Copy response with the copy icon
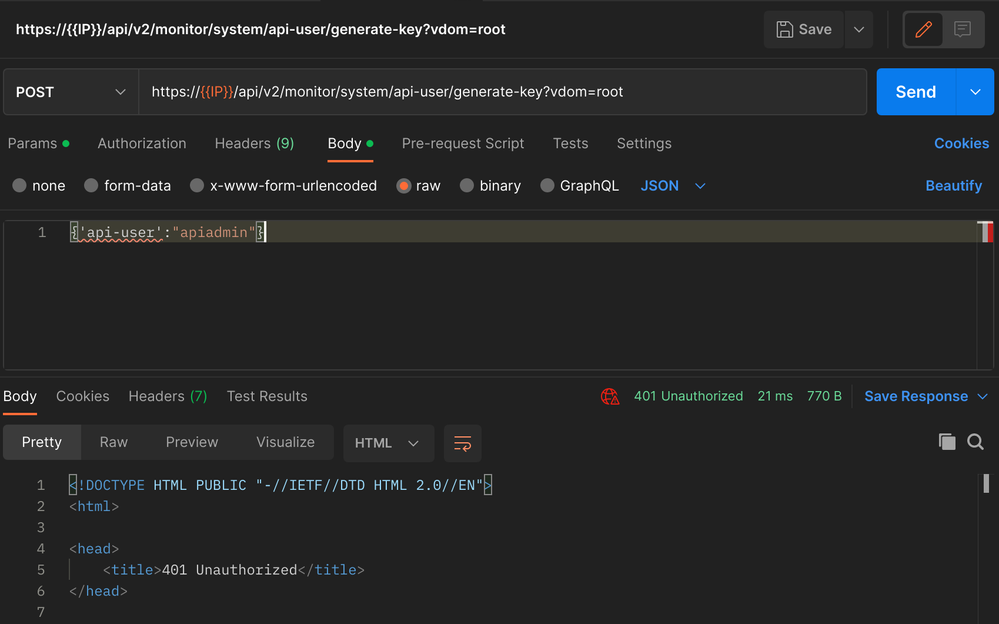 pyautogui.click(x=946, y=442)
